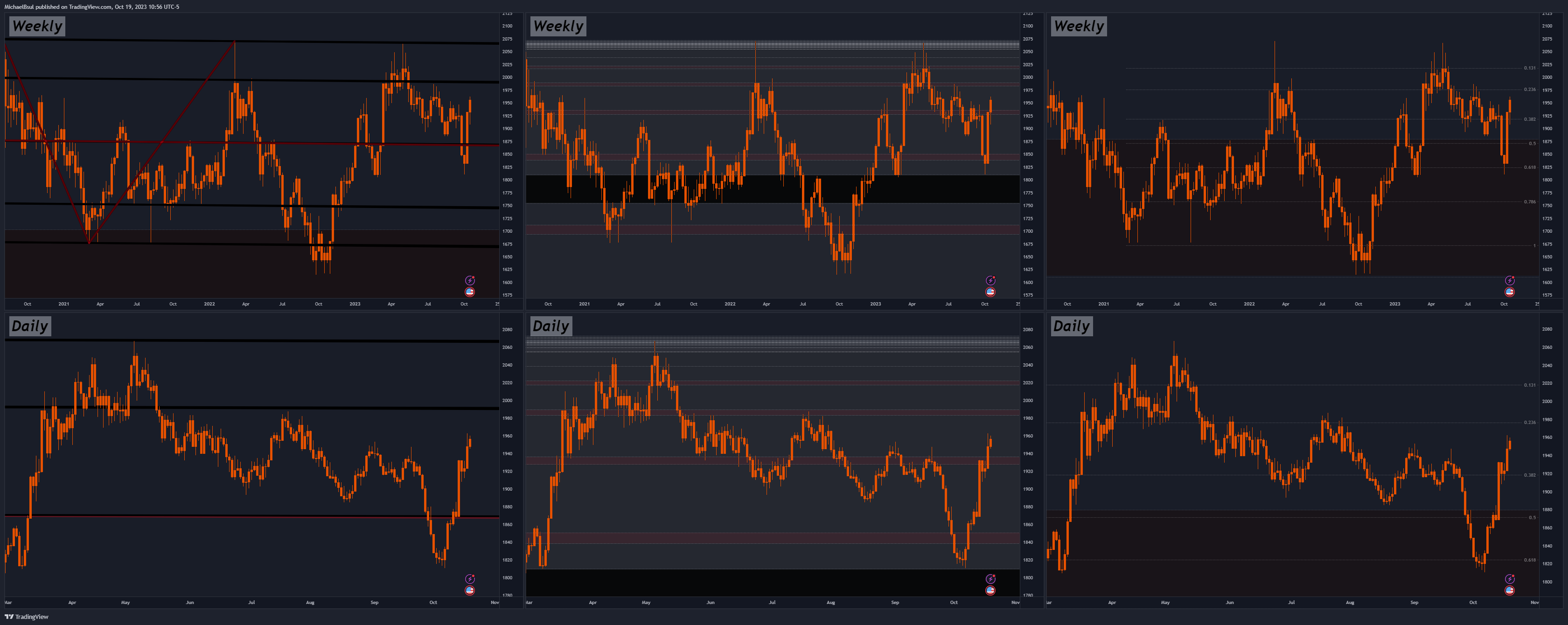Viewport: 1568px width, 625px height.
Task: Click the US flag icon in the Daily chart with black lines
Action: click(x=470, y=590)
